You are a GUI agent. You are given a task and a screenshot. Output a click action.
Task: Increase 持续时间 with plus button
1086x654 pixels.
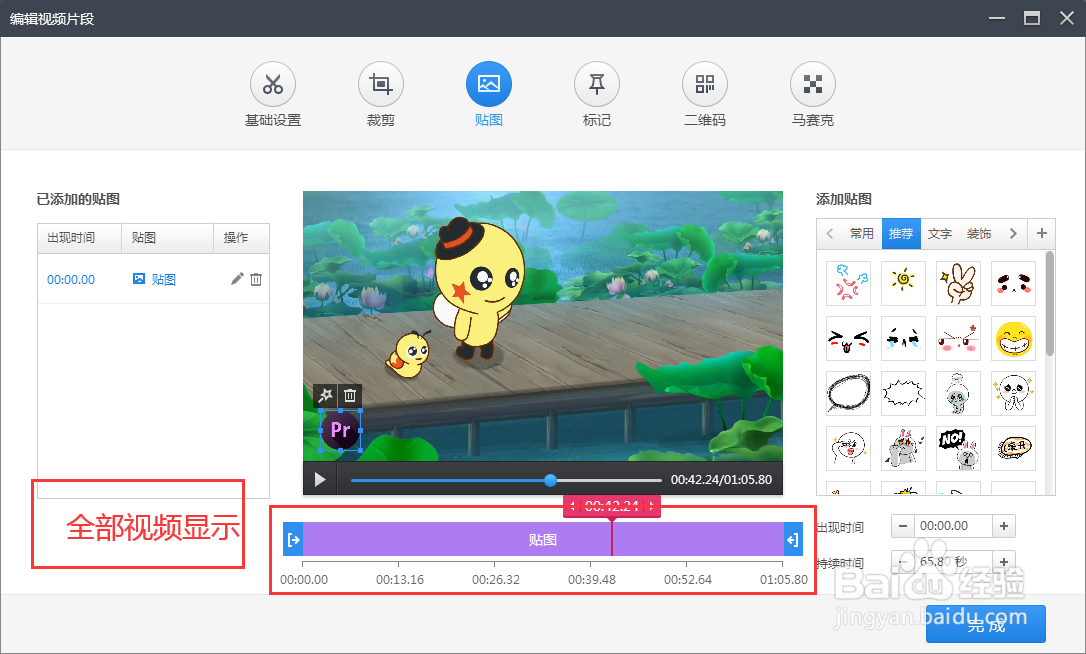[x=1004, y=561]
